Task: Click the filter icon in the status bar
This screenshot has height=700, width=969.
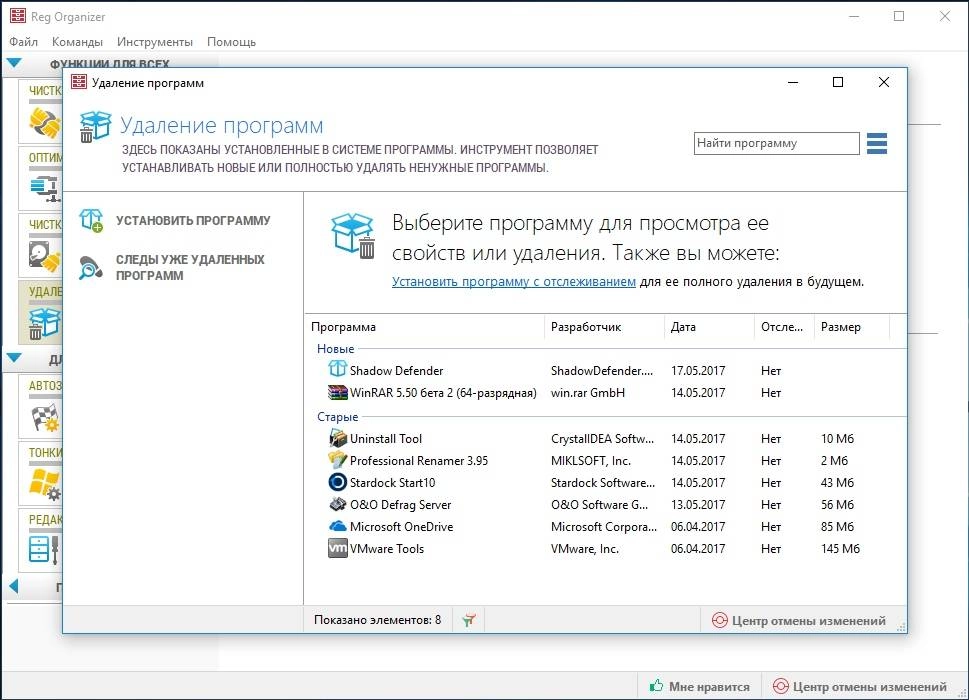Action: tap(469, 620)
